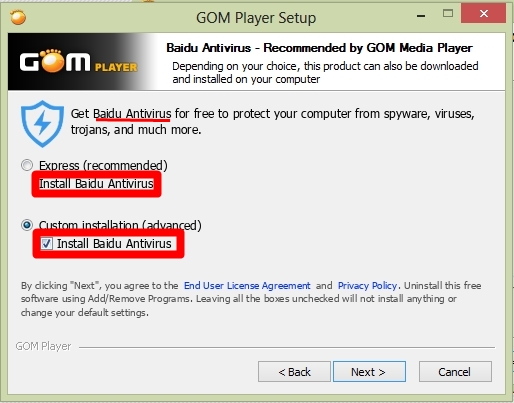Maximize the GOM Player Setup window
The height and width of the screenshot is (403, 514).
tap(448, 14)
